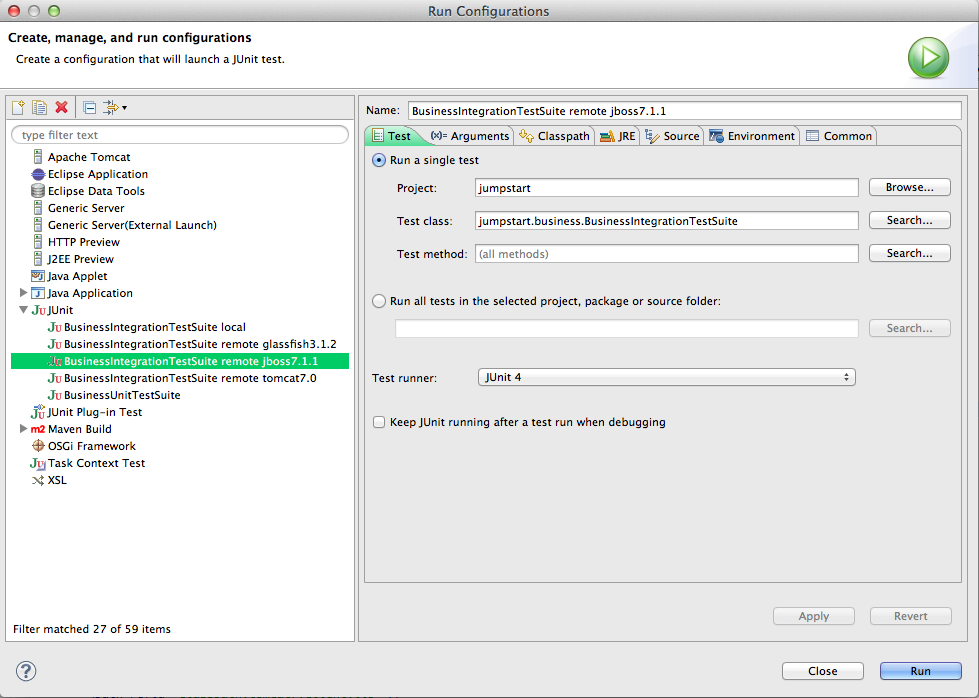
Task: Click the JUnit category icon
Action: [38, 310]
